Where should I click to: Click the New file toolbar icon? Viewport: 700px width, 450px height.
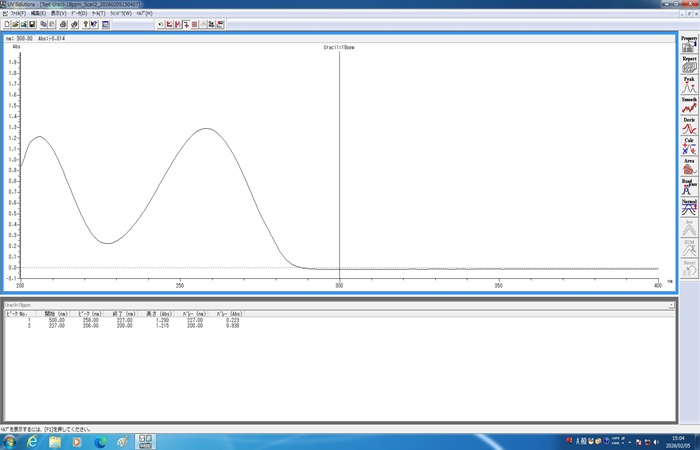tap(8, 24)
